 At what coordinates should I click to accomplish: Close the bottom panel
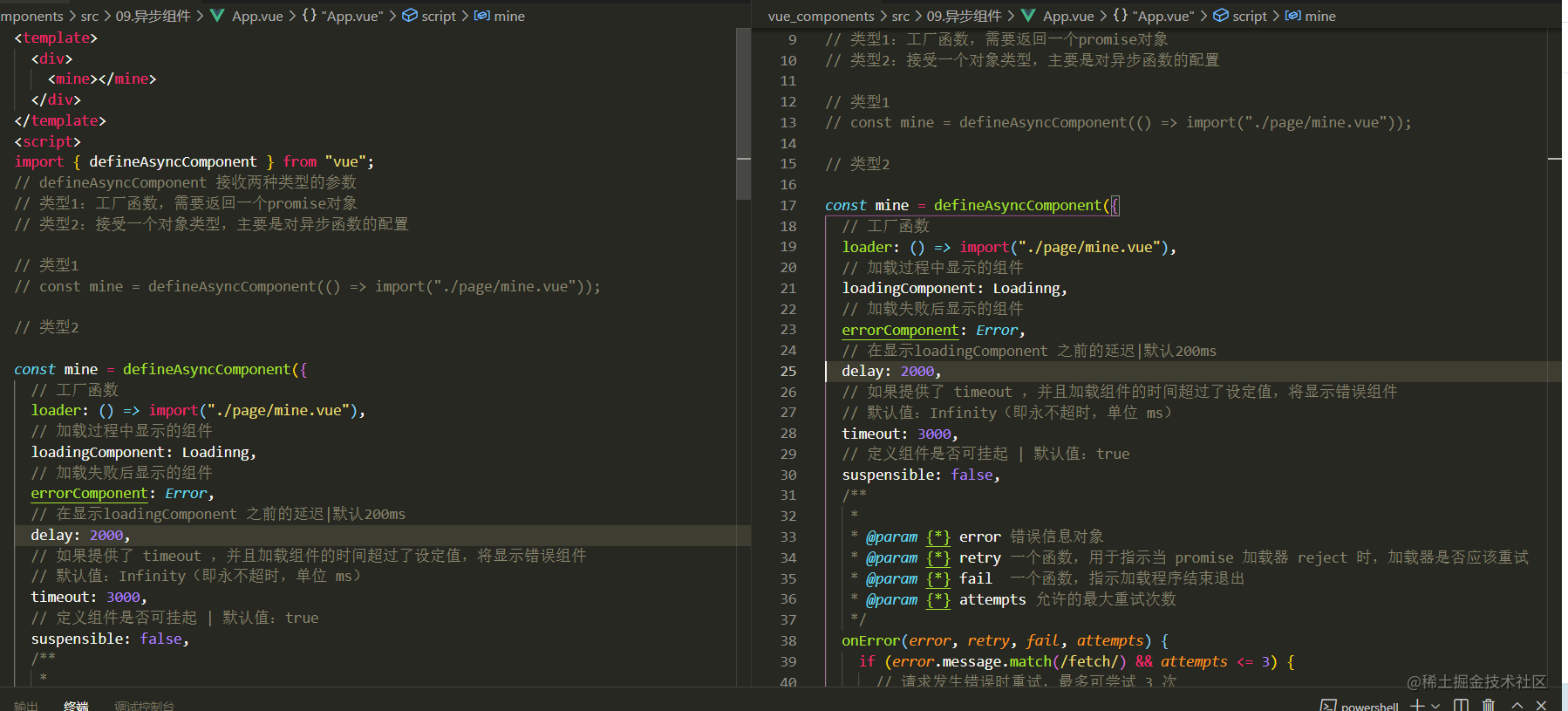[x=1541, y=705]
